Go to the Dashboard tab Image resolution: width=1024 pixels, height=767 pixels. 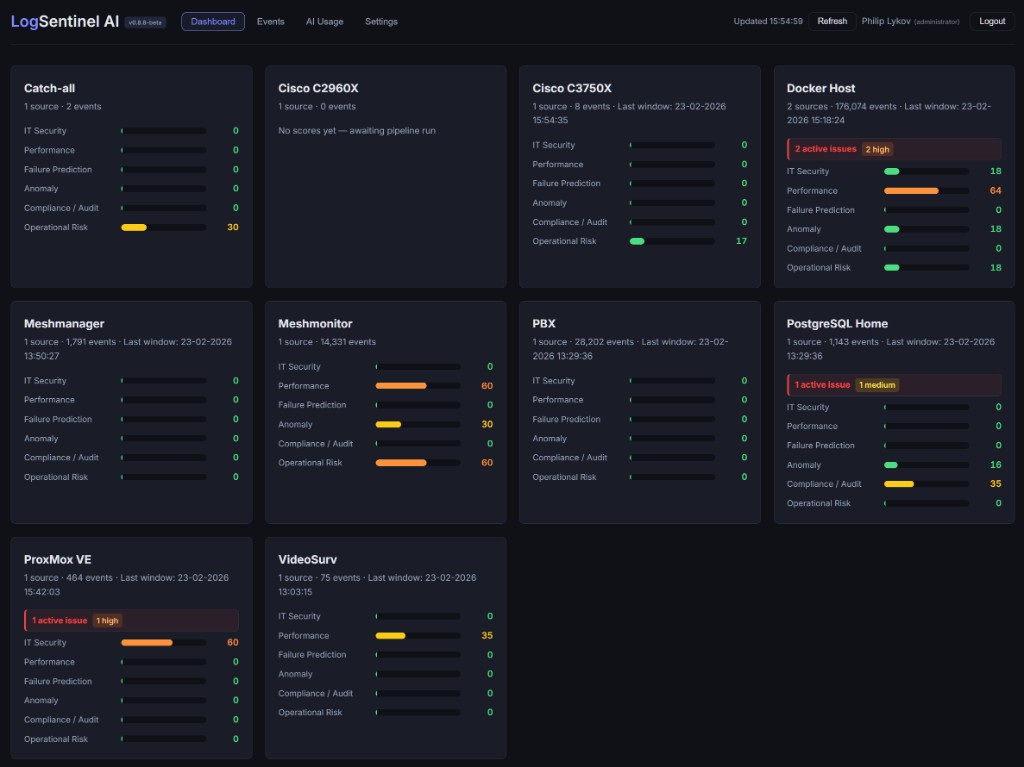pos(212,21)
